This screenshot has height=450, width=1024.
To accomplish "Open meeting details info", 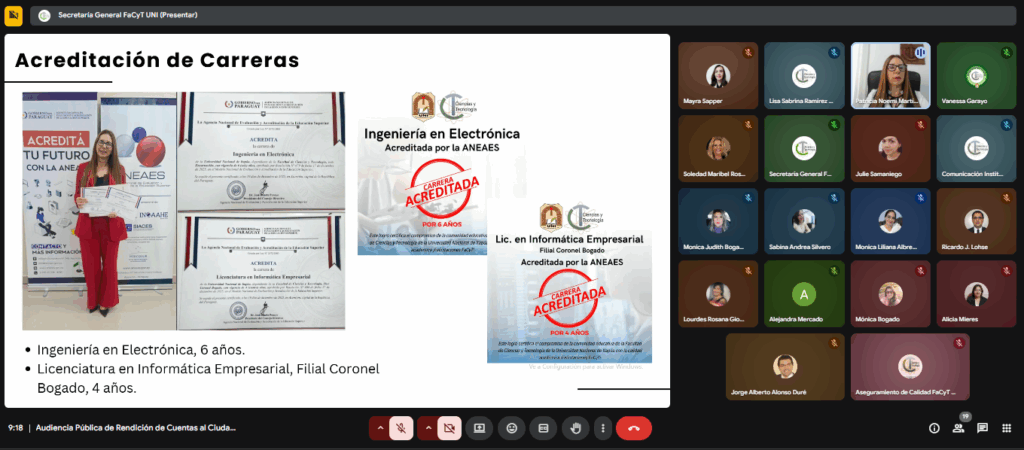I will point(934,428).
